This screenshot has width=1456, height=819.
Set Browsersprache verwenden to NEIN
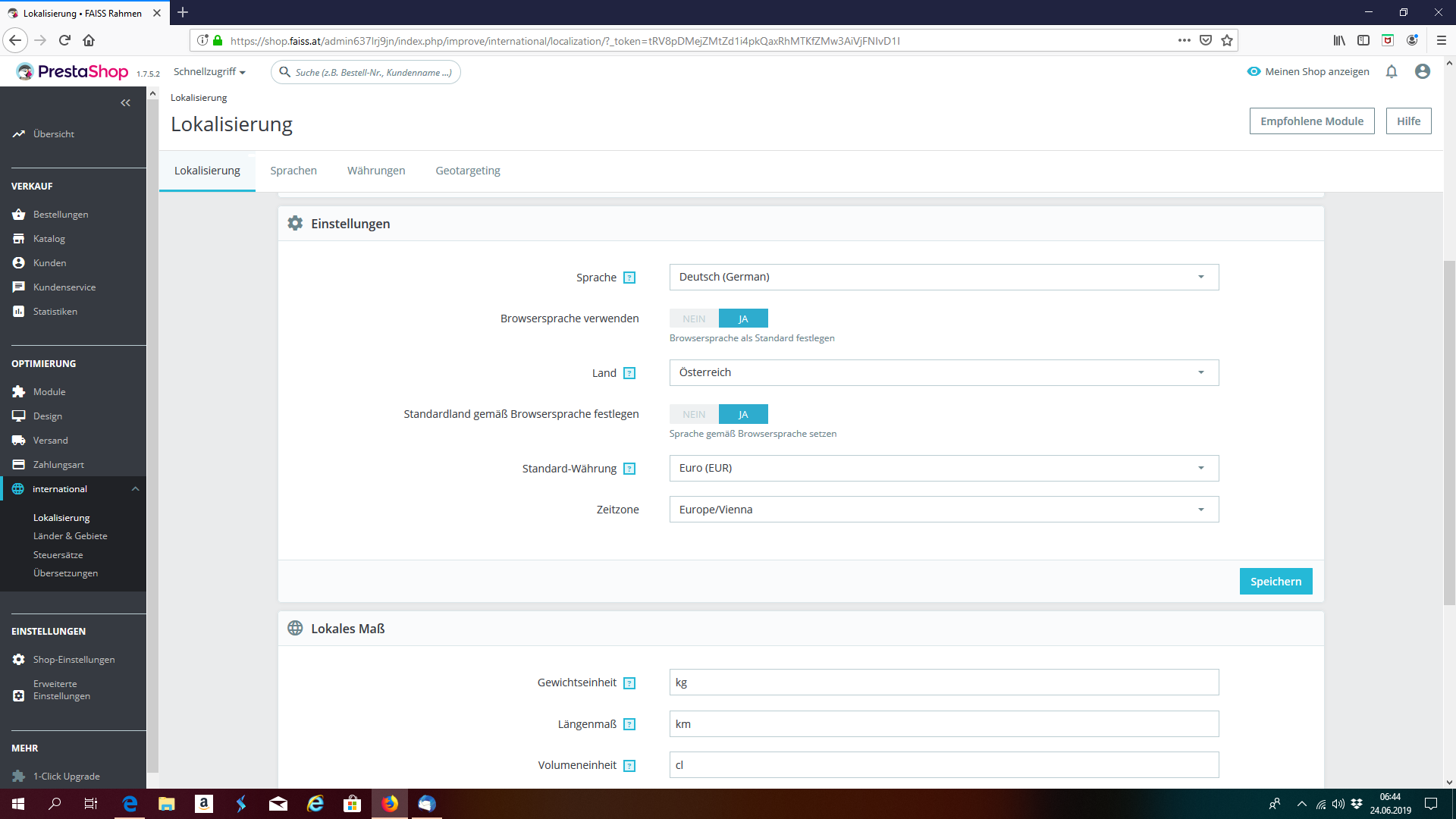693,318
